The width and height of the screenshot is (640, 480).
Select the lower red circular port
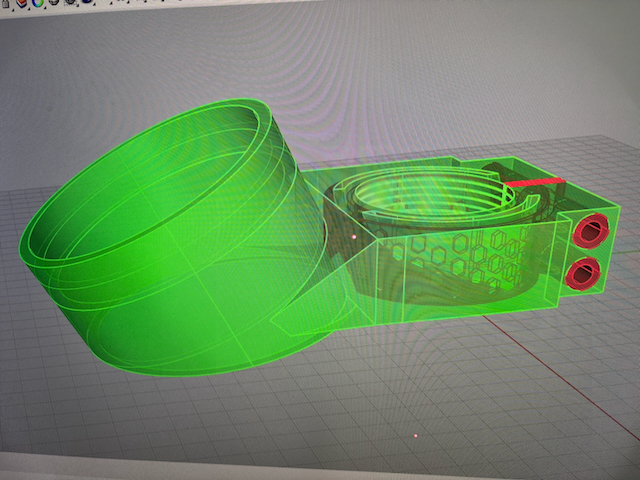583,273
